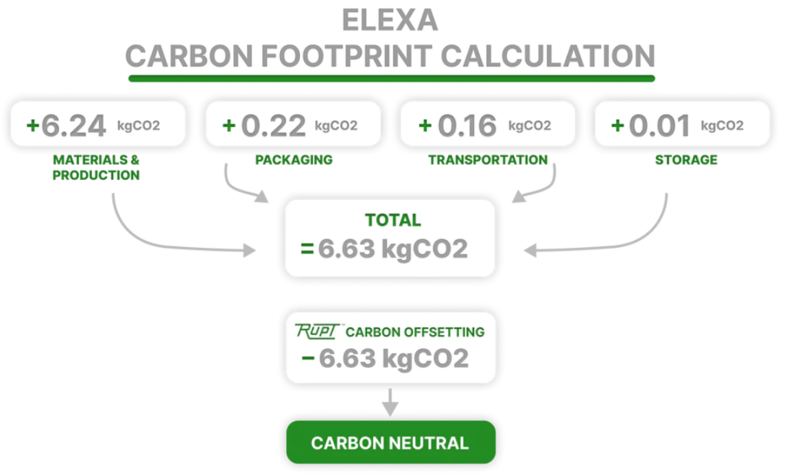Viewport: 800px width, 475px height.
Task: Click the plus sign before 0.16
Action: pos(424,126)
